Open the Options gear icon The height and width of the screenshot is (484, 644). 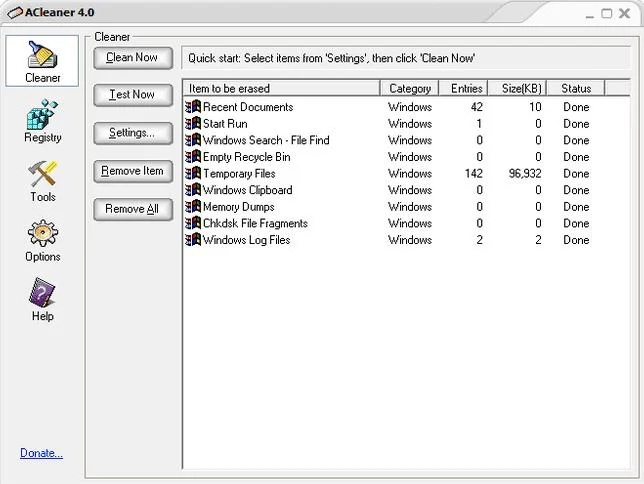[42, 233]
